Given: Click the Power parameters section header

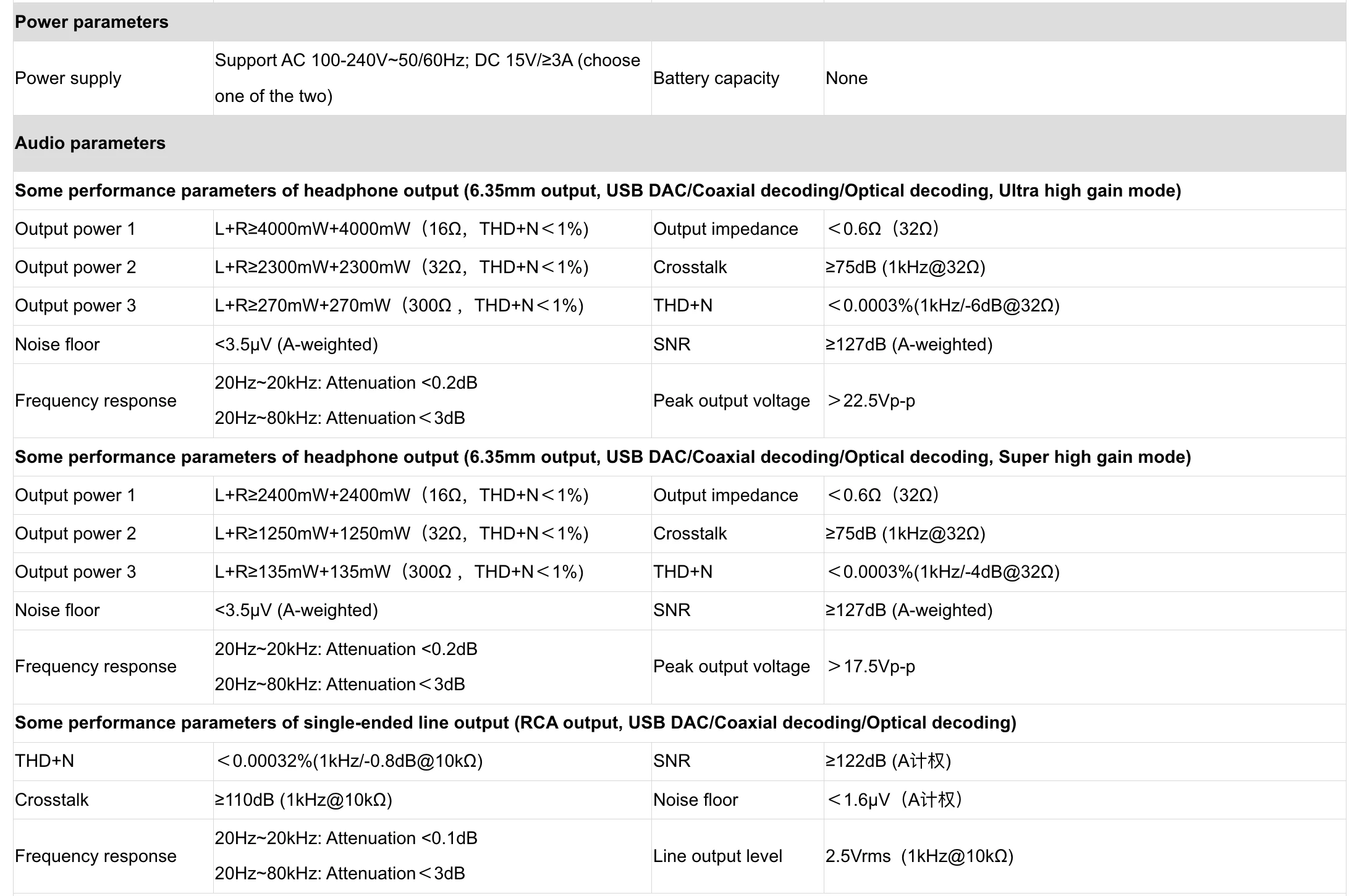Looking at the screenshot, I should pos(679,22).
